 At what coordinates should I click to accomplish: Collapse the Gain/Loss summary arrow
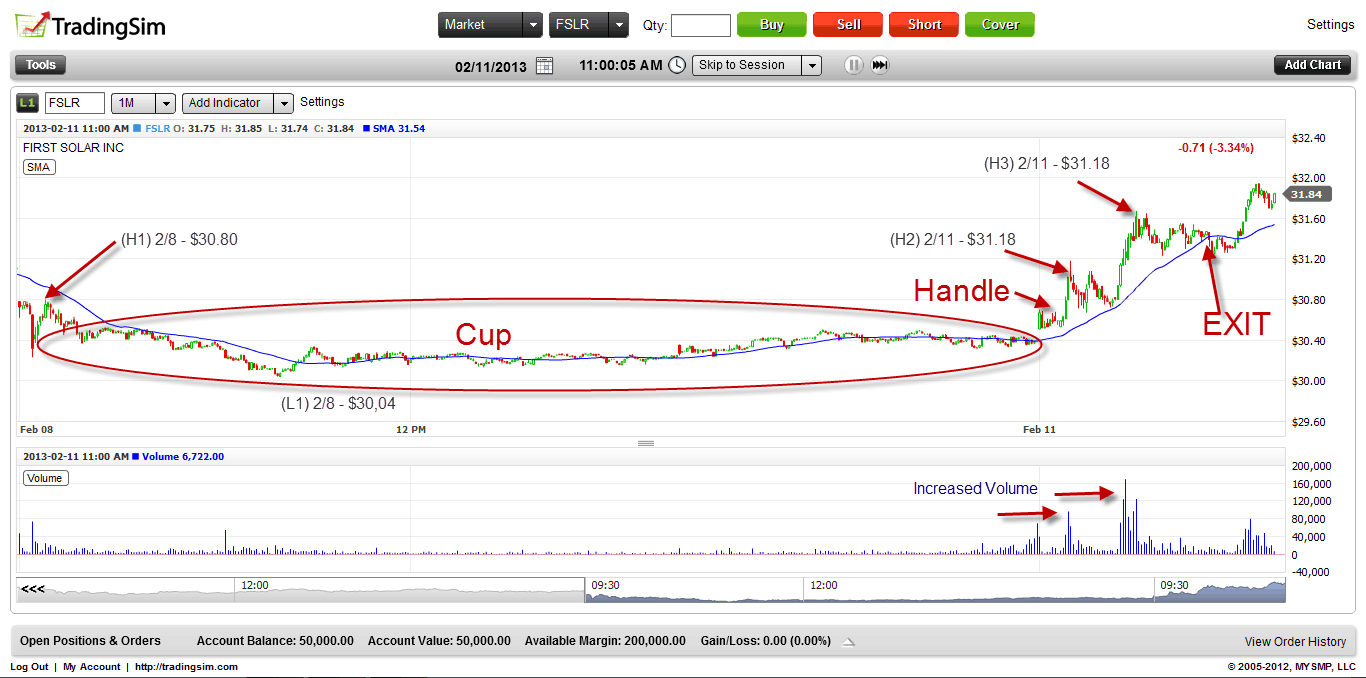(848, 641)
